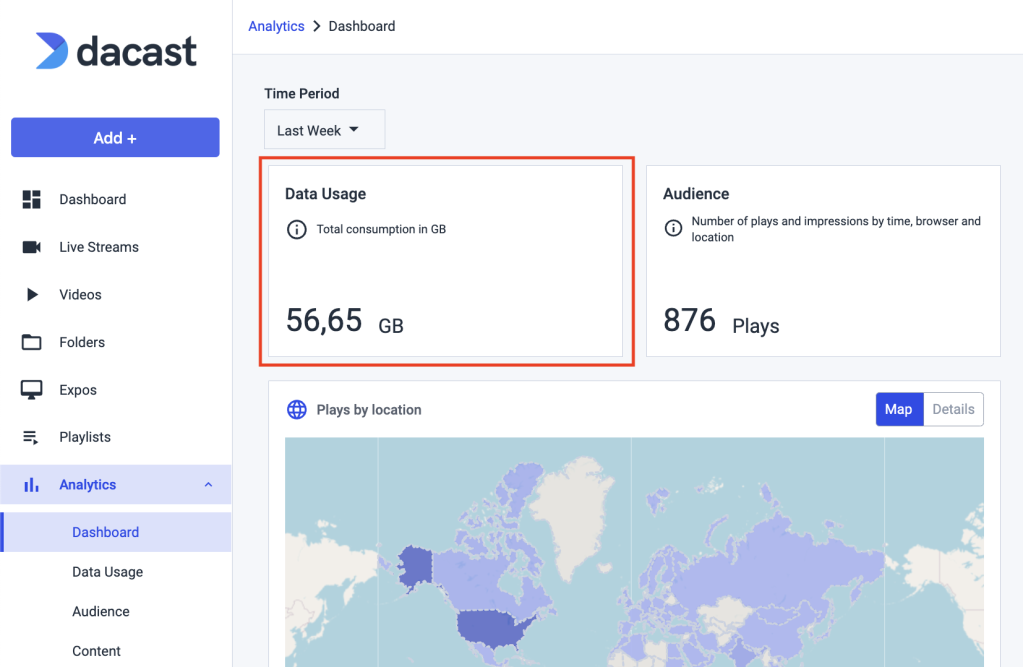Select the Content item under Analytics

[x=96, y=651]
